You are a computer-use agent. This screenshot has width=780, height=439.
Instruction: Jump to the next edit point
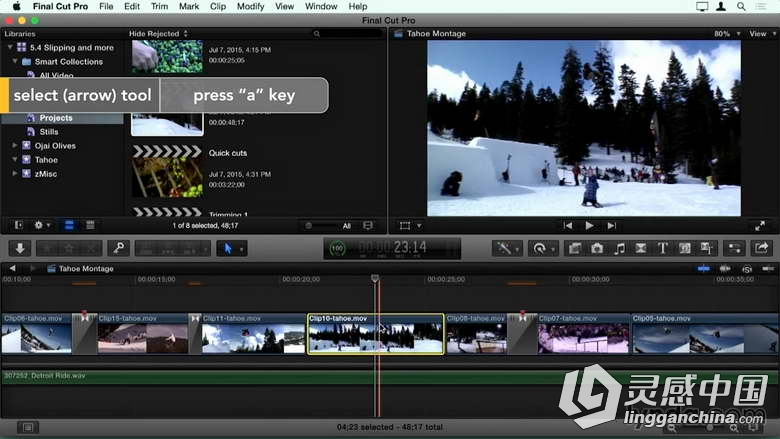click(611, 226)
